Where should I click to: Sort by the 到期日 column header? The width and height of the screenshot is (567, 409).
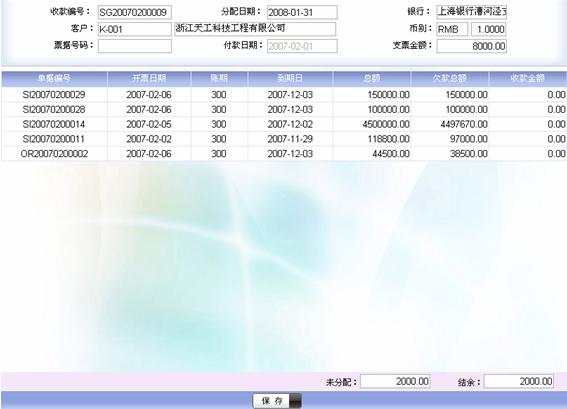(x=290, y=78)
